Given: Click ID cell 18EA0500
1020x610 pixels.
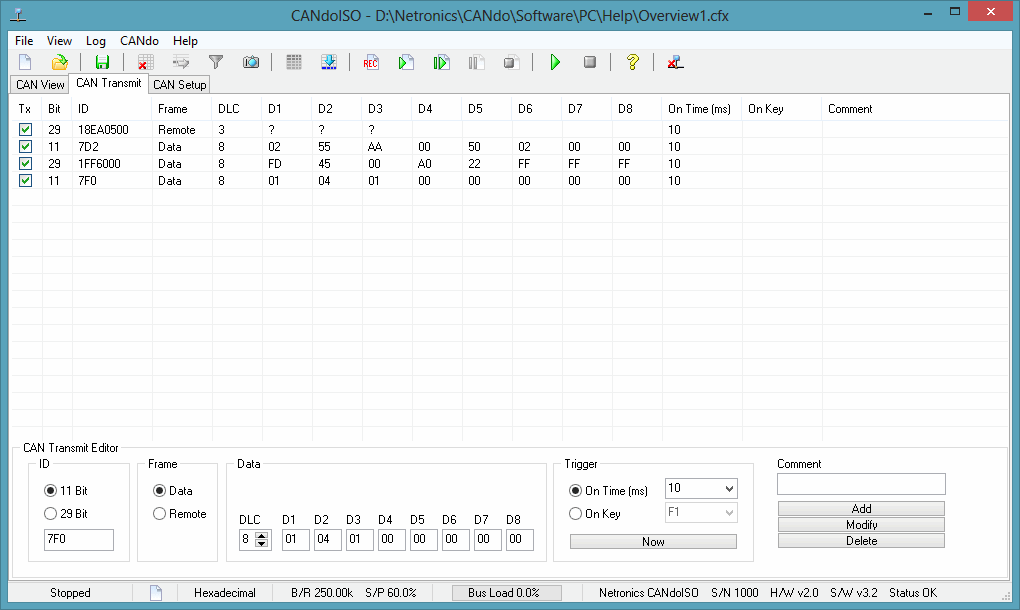Looking at the screenshot, I should pos(103,130).
